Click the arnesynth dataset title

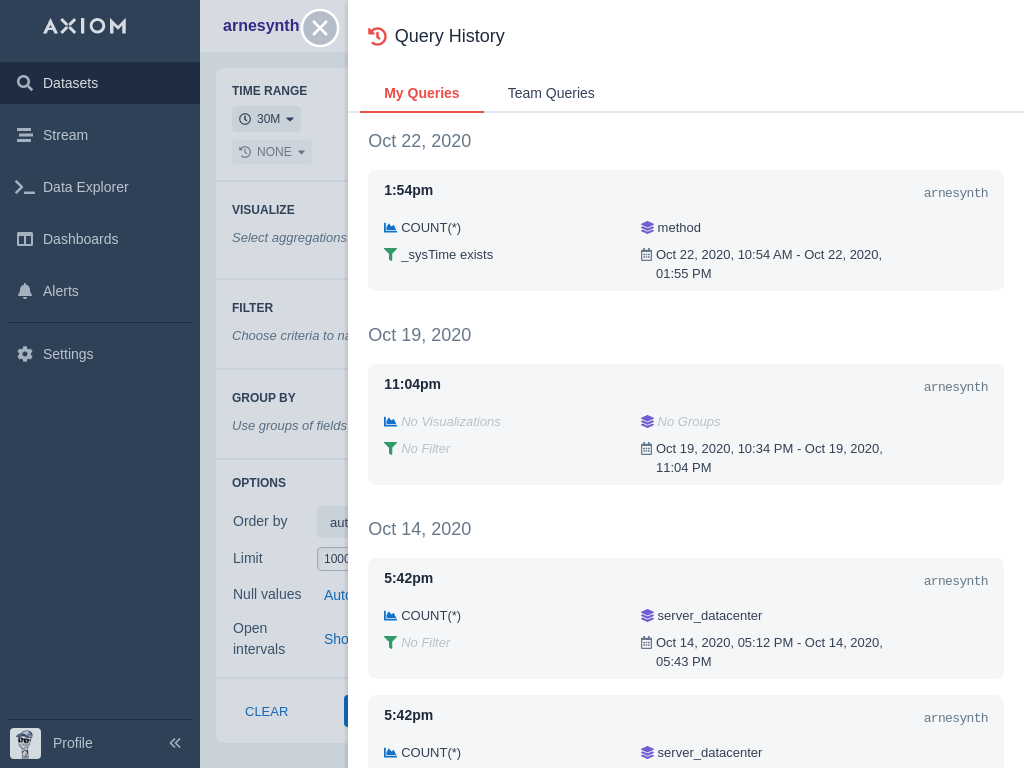point(260,26)
